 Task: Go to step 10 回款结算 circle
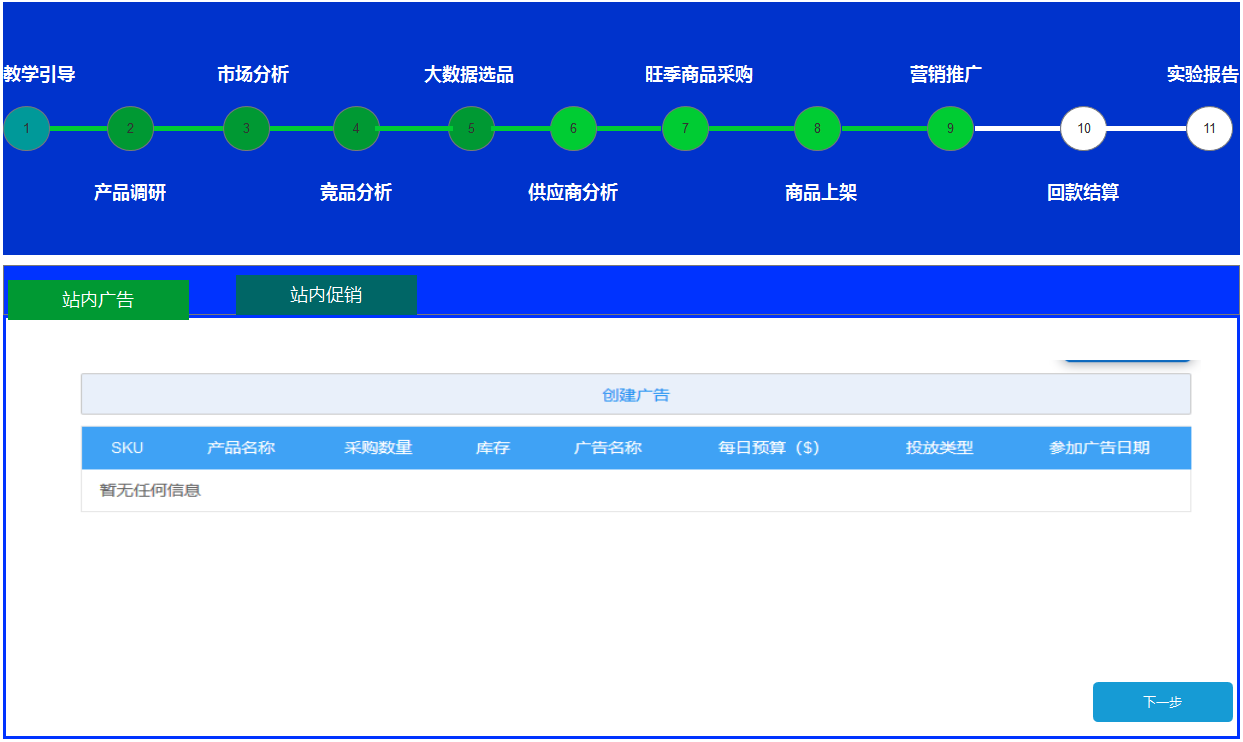pyautogui.click(x=1083, y=129)
